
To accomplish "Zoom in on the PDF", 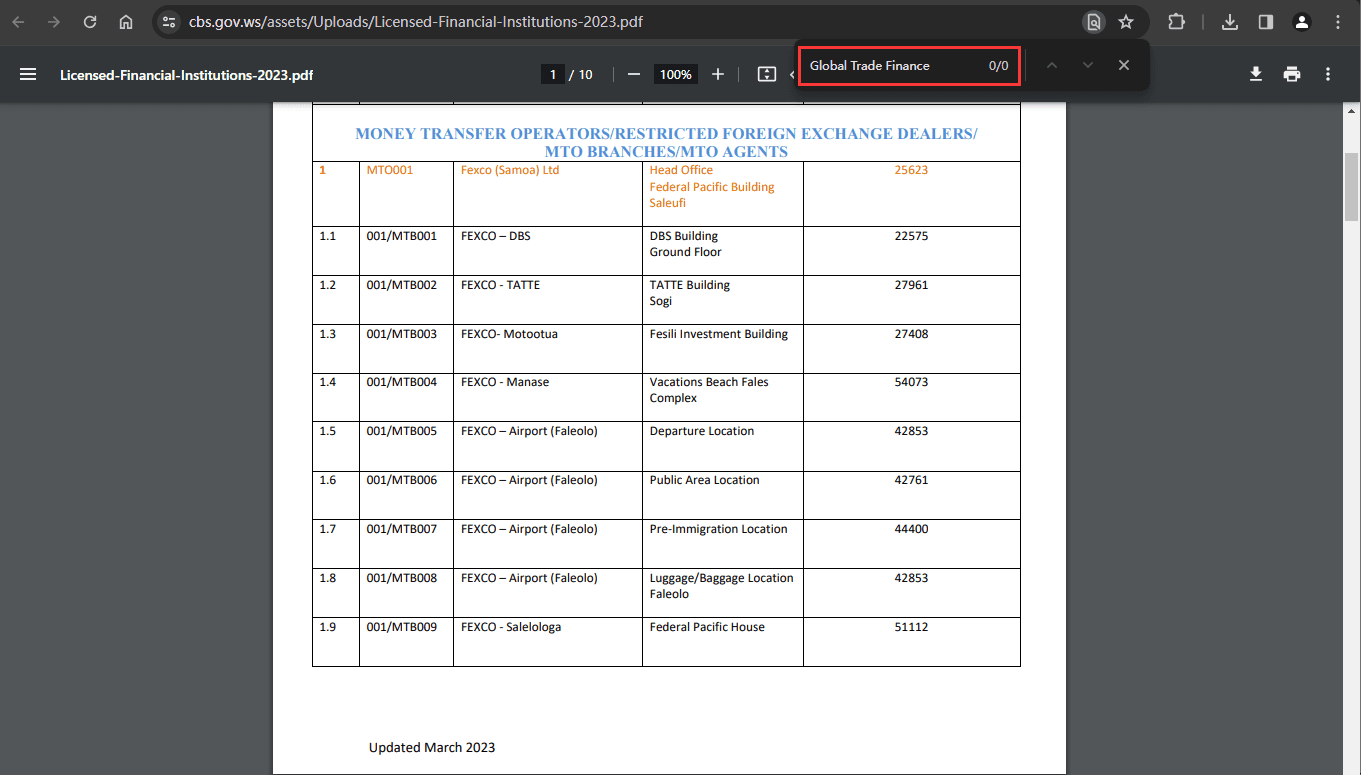I will tap(717, 74).
